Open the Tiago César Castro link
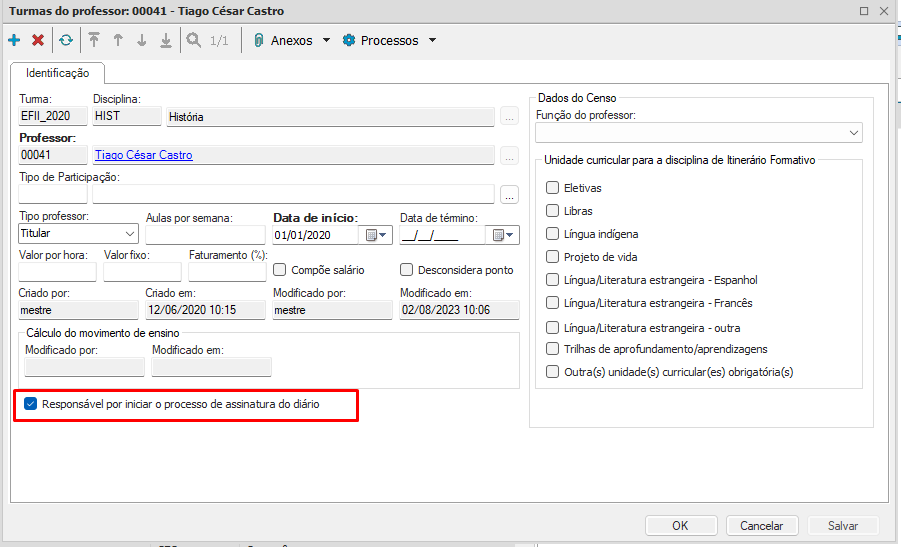 click(144, 156)
